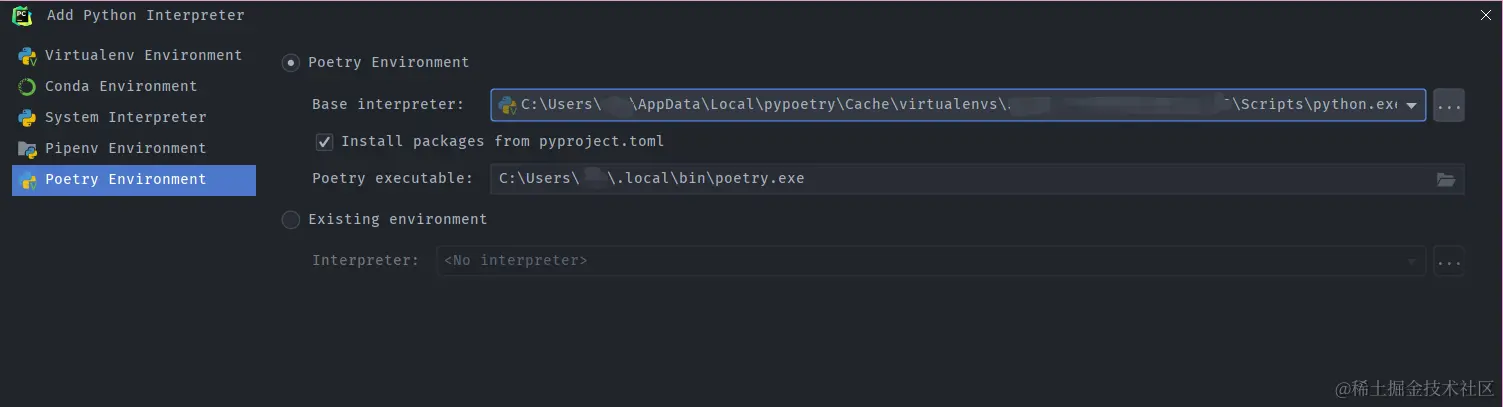1503x407 pixels.
Task: Click the PyCharm logo icon in title bar
Action: pyautogui.click(x=22, y=15)
